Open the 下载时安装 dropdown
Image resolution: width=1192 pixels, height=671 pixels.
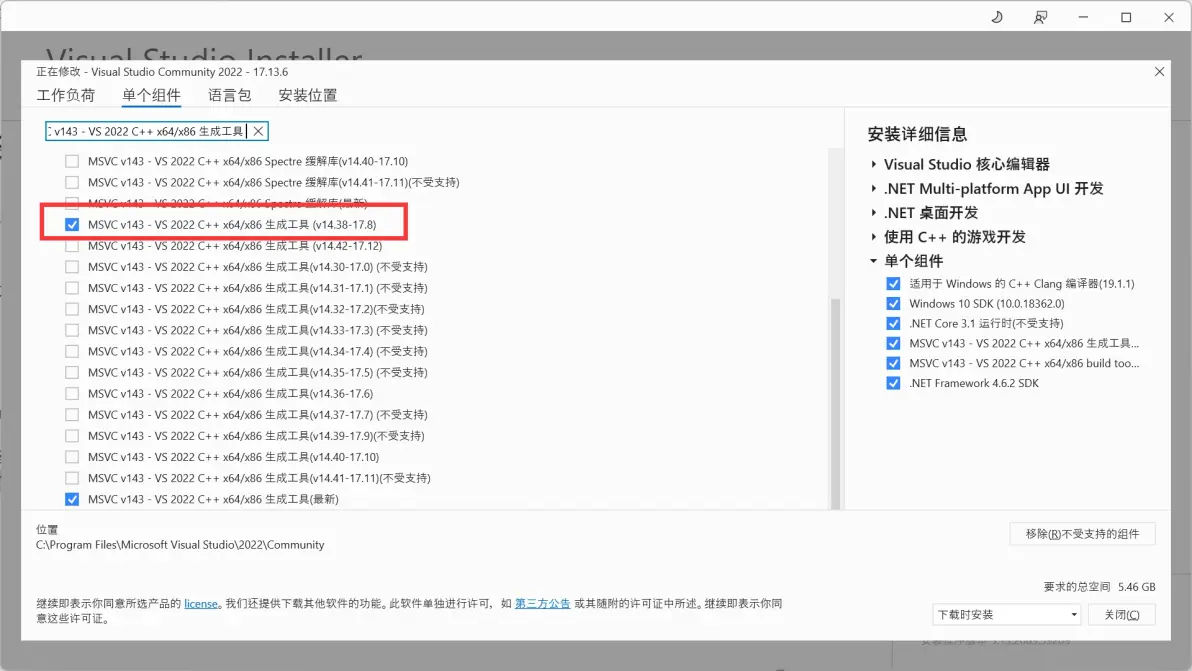pos(1006,615)
